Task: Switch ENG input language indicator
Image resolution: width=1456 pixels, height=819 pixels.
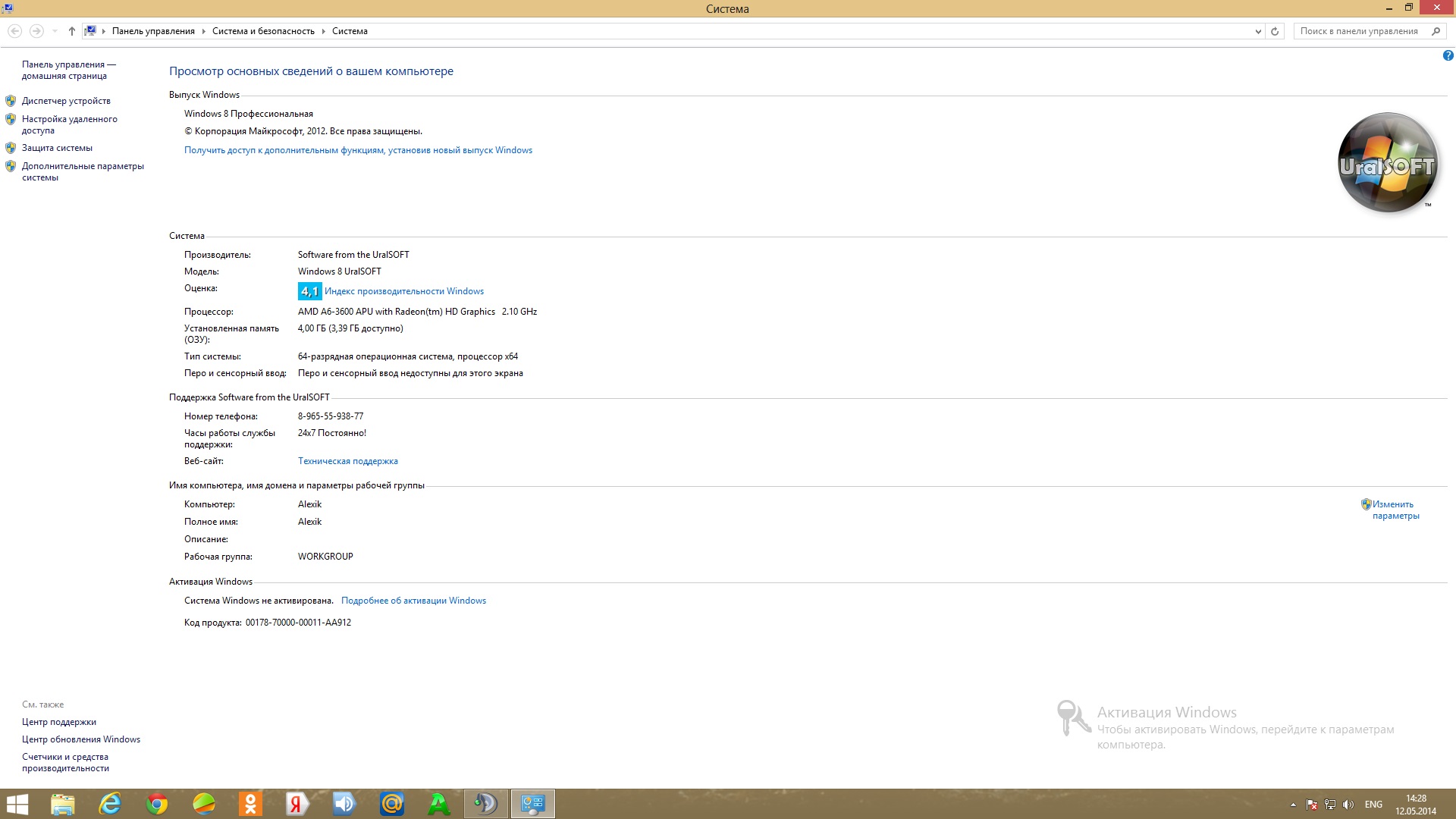Action: (1373, 805)
